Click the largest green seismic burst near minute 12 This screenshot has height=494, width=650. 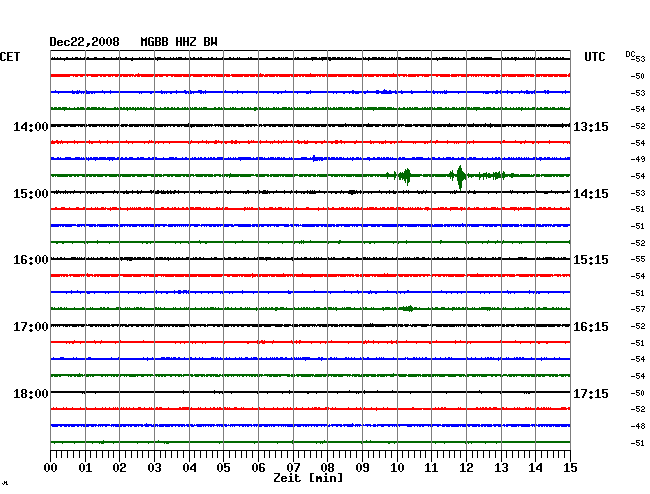pyautogui.click(x=460, y=177)
